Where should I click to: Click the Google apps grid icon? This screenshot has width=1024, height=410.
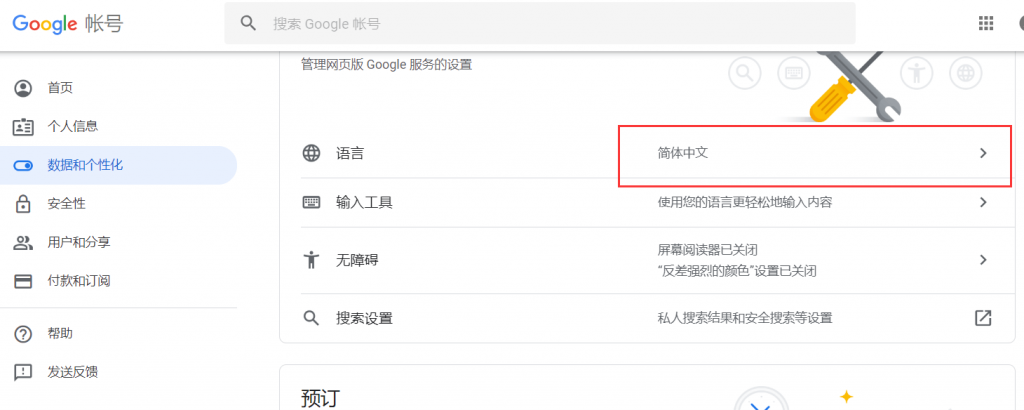click(x=985, y=23)
